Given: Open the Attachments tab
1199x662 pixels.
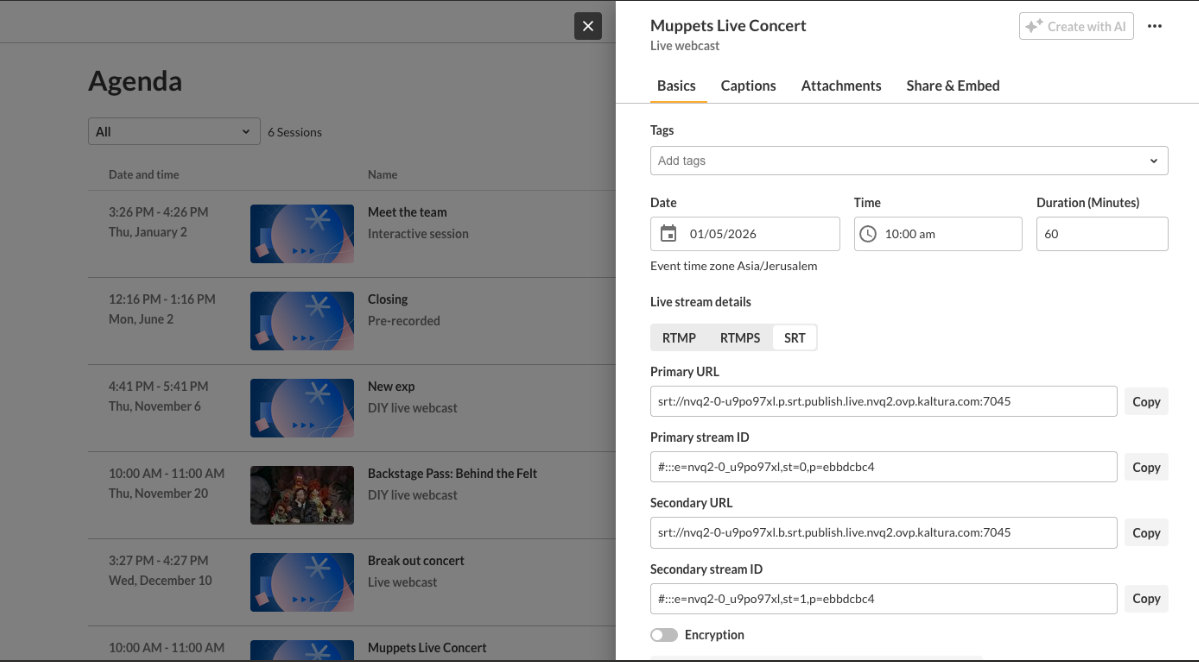Looking at the screenshot, I should (841, 86).
